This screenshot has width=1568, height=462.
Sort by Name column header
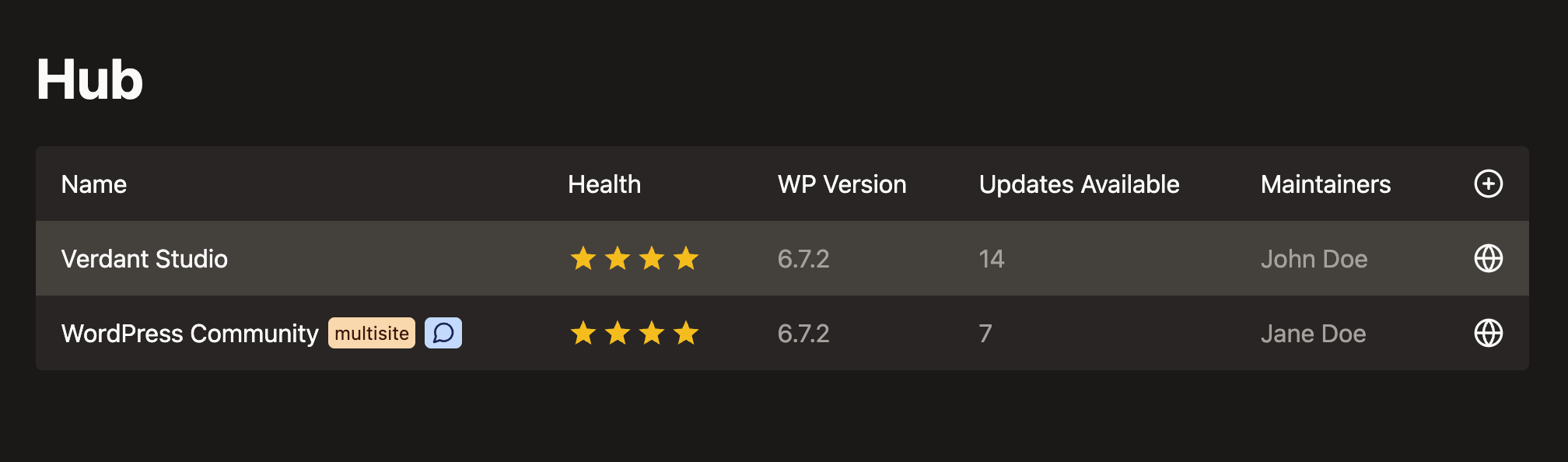tap(94, 184)
